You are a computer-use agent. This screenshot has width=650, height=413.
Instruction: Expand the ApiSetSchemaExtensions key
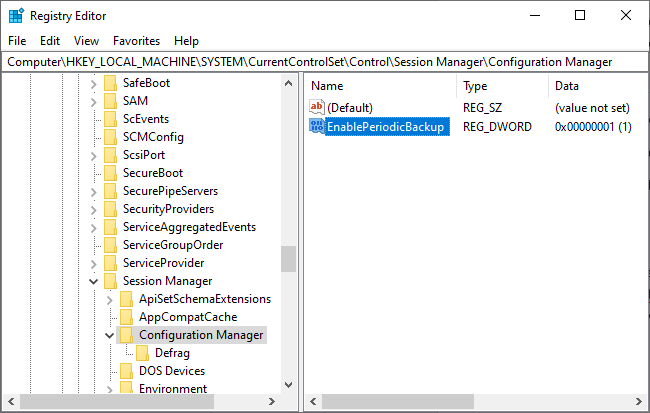pos(109,299)
